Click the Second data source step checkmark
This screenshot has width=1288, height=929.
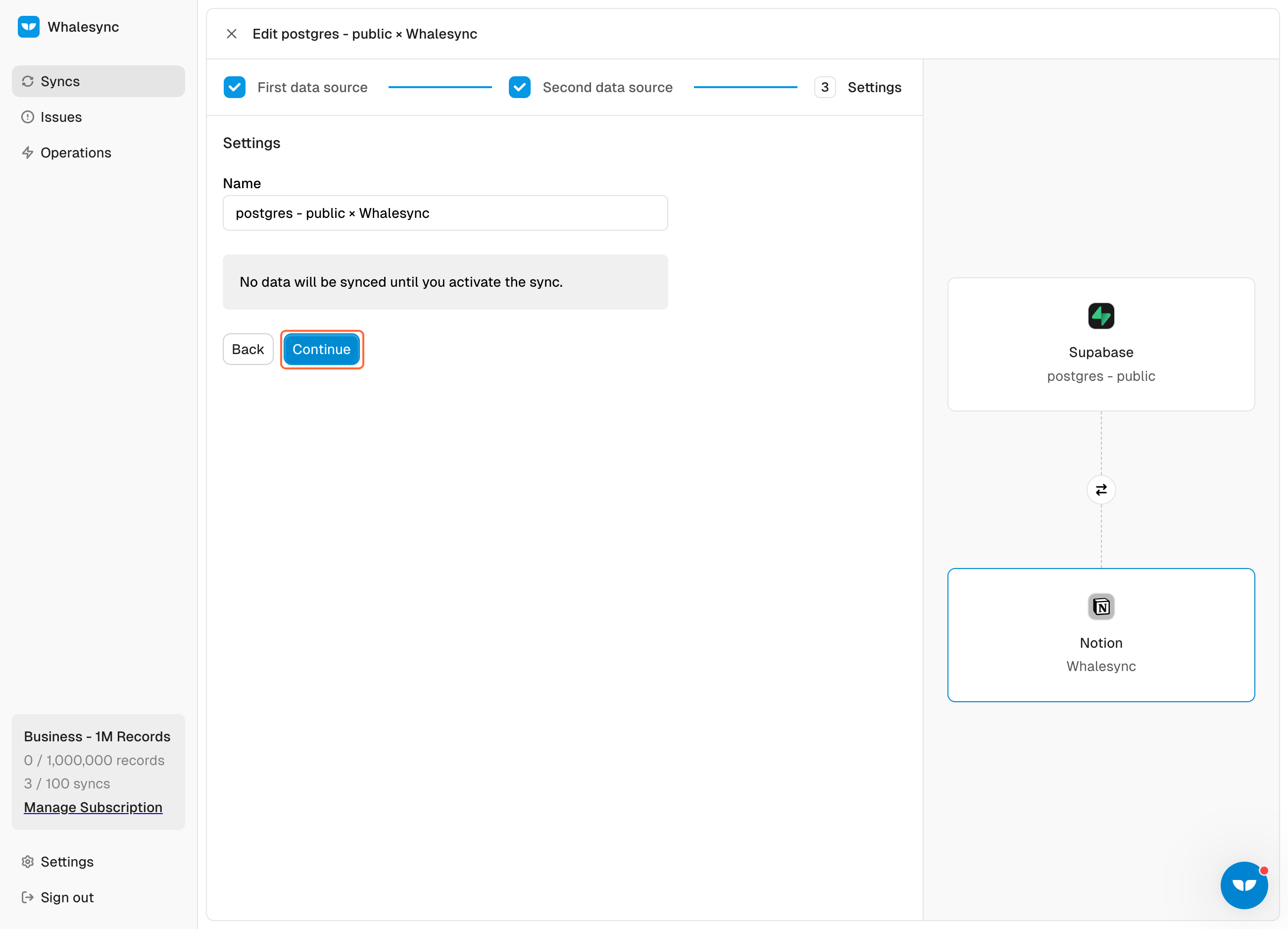point(520,88)
